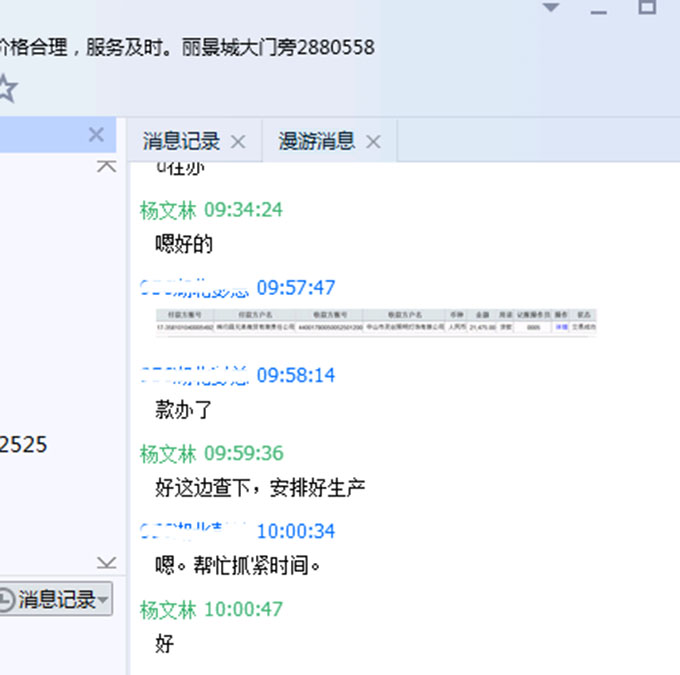Click scroll-to-top arrow in chat panel
This screenshot has height=675, width=680.
[x=106, y=166]
